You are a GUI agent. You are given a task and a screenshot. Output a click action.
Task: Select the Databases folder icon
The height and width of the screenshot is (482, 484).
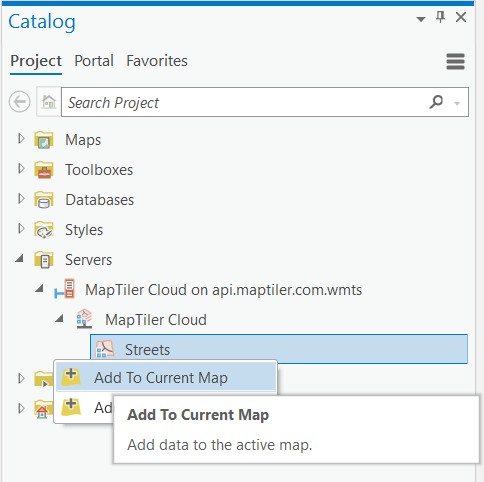tap(44, 200)
